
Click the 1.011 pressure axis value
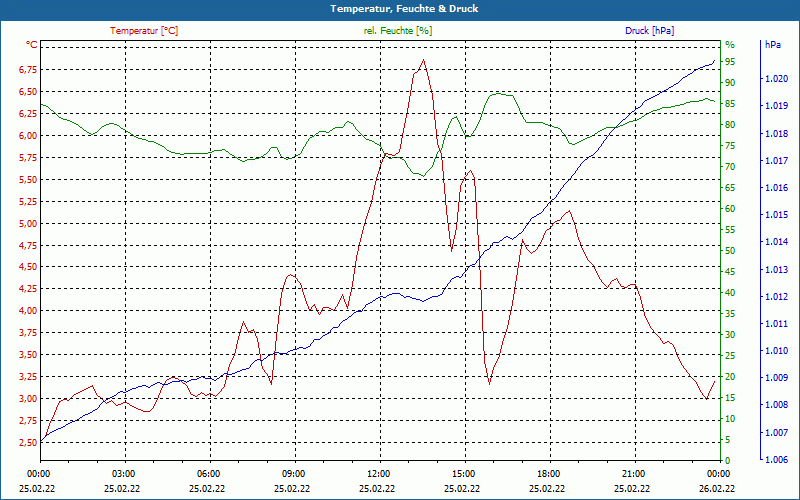777,323
